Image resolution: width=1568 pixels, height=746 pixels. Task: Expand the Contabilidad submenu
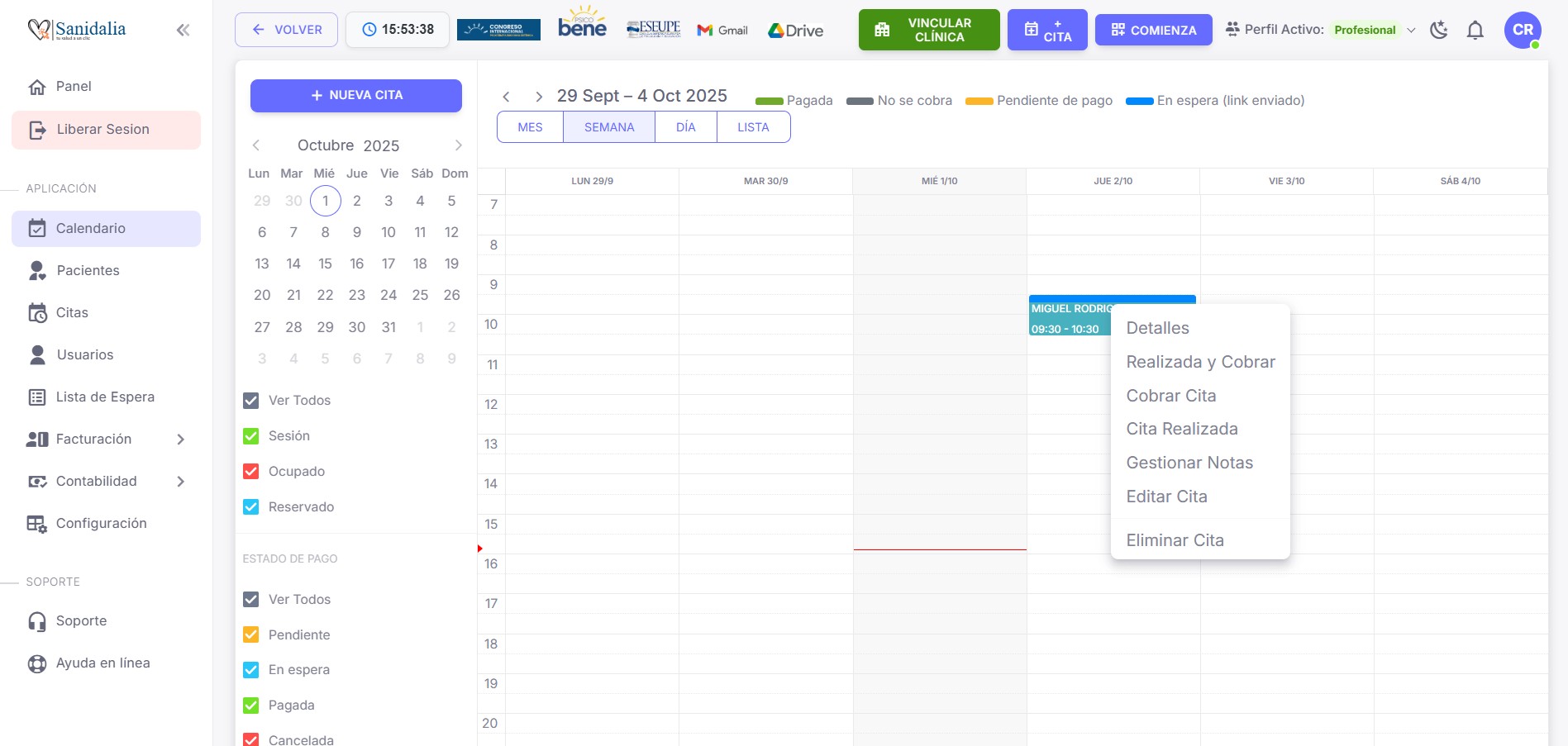tap(180, 482)
